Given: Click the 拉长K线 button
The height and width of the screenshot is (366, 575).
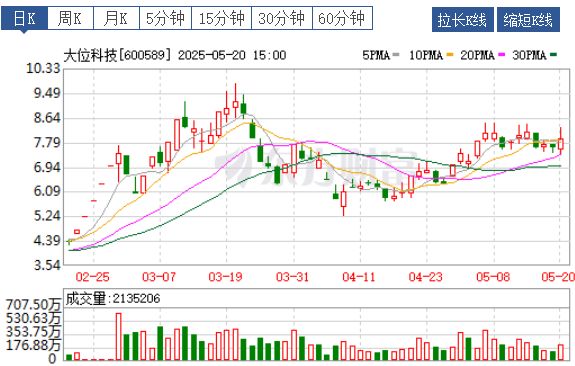Looking at the screenshot, I should (x=462, y=20).
